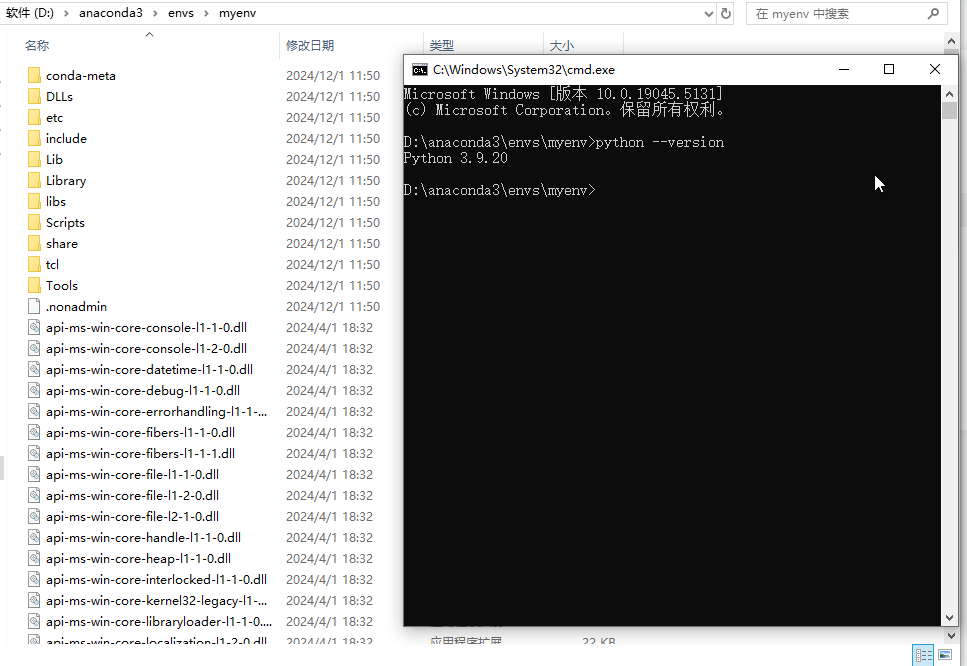Click the search magnifier icon

click(x=933, y=14)
